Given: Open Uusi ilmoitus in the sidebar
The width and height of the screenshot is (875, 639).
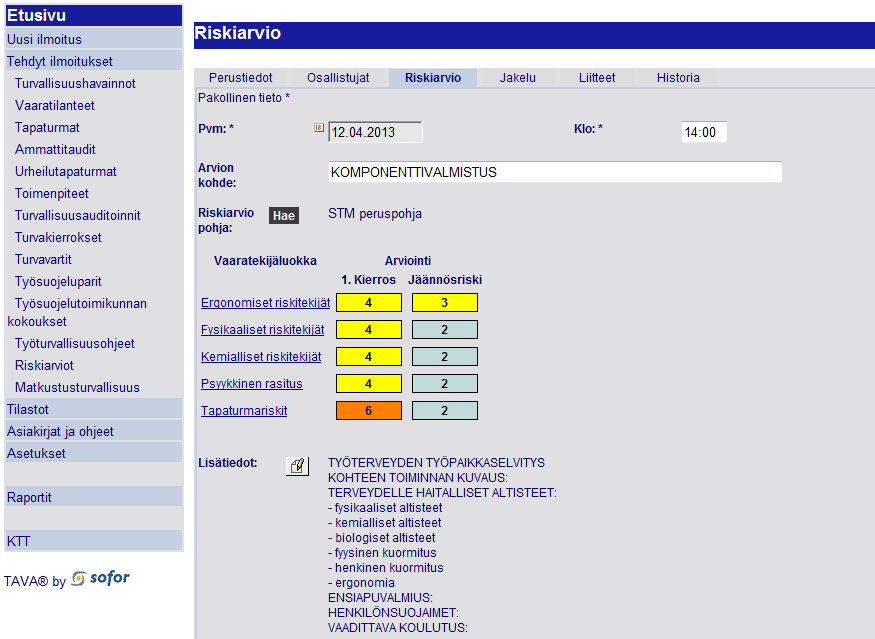Looking at the screenshot, I should coord(94,39).
